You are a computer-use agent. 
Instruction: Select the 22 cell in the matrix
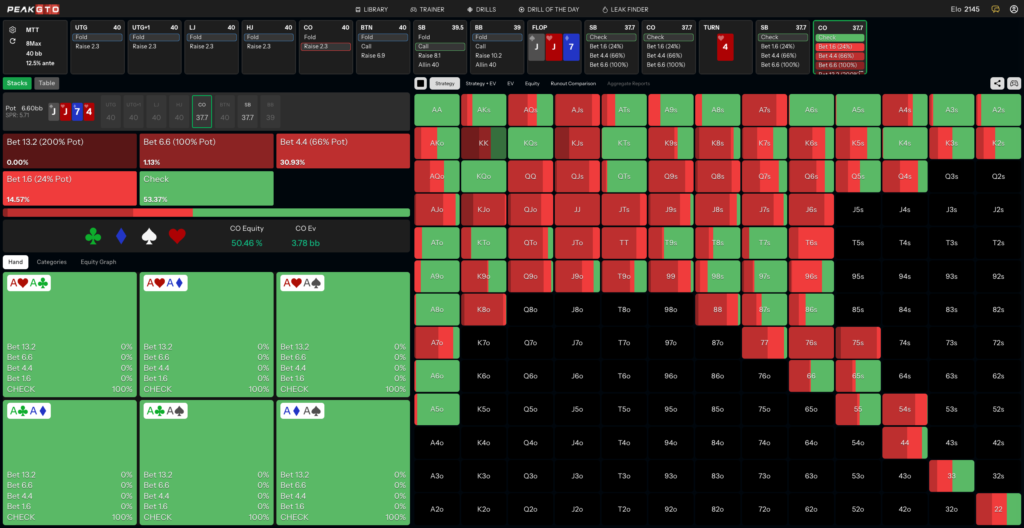pos(998,509)
